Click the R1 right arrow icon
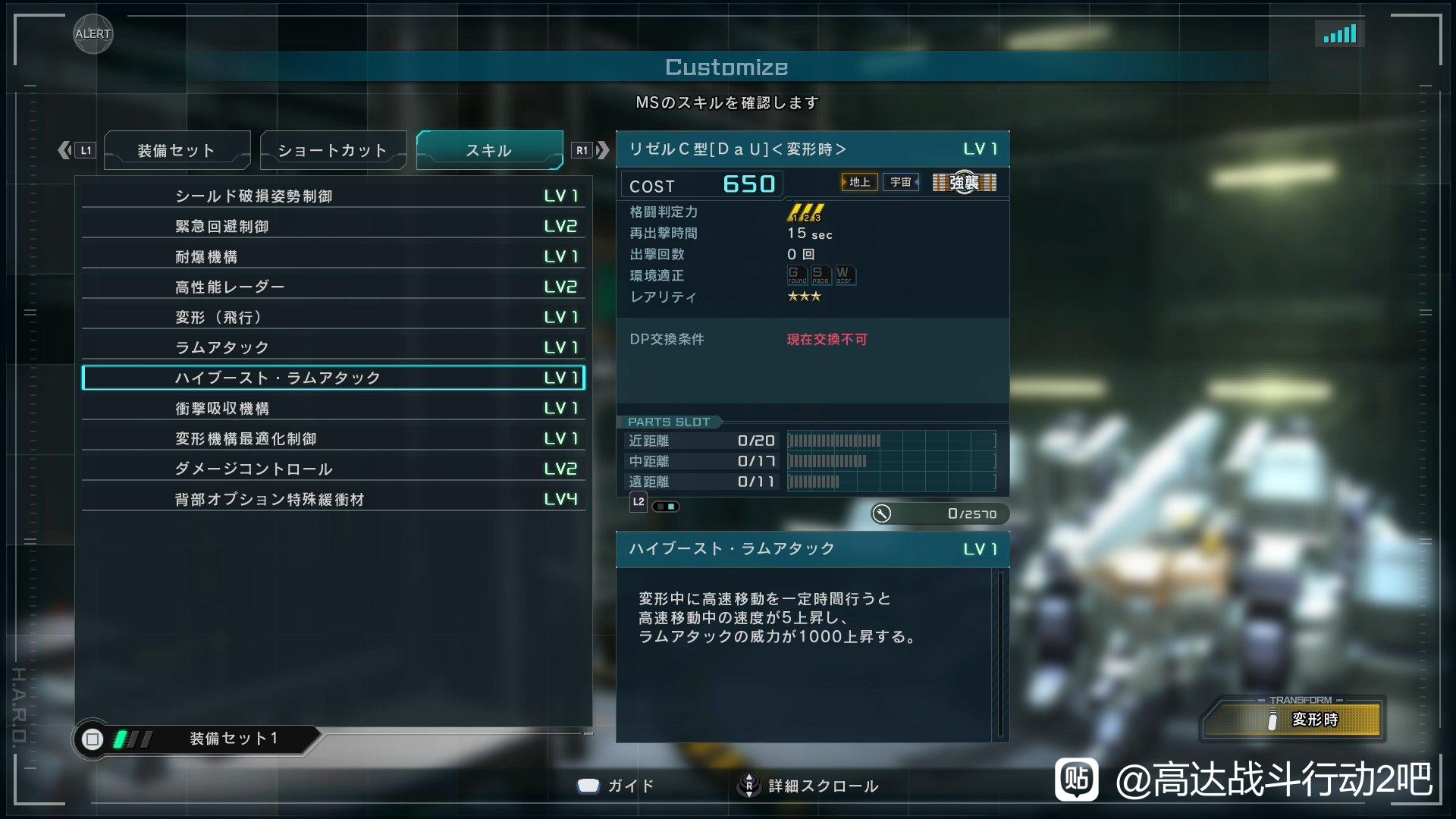This screenshot has width=1456, height=819. tap(591, 150)
